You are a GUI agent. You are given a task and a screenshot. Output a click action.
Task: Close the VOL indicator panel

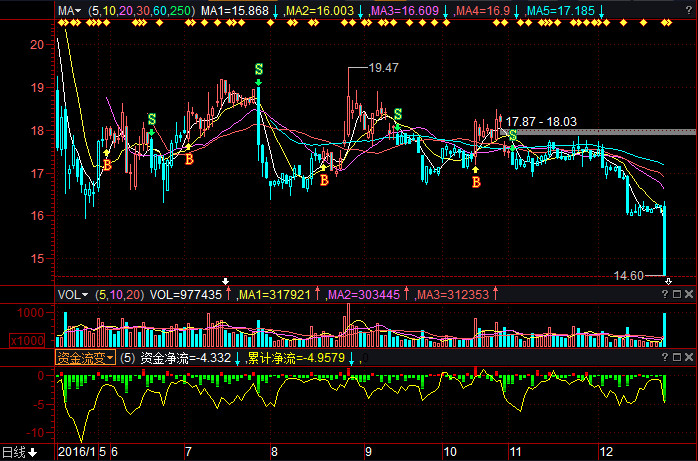tap(690, 295)
